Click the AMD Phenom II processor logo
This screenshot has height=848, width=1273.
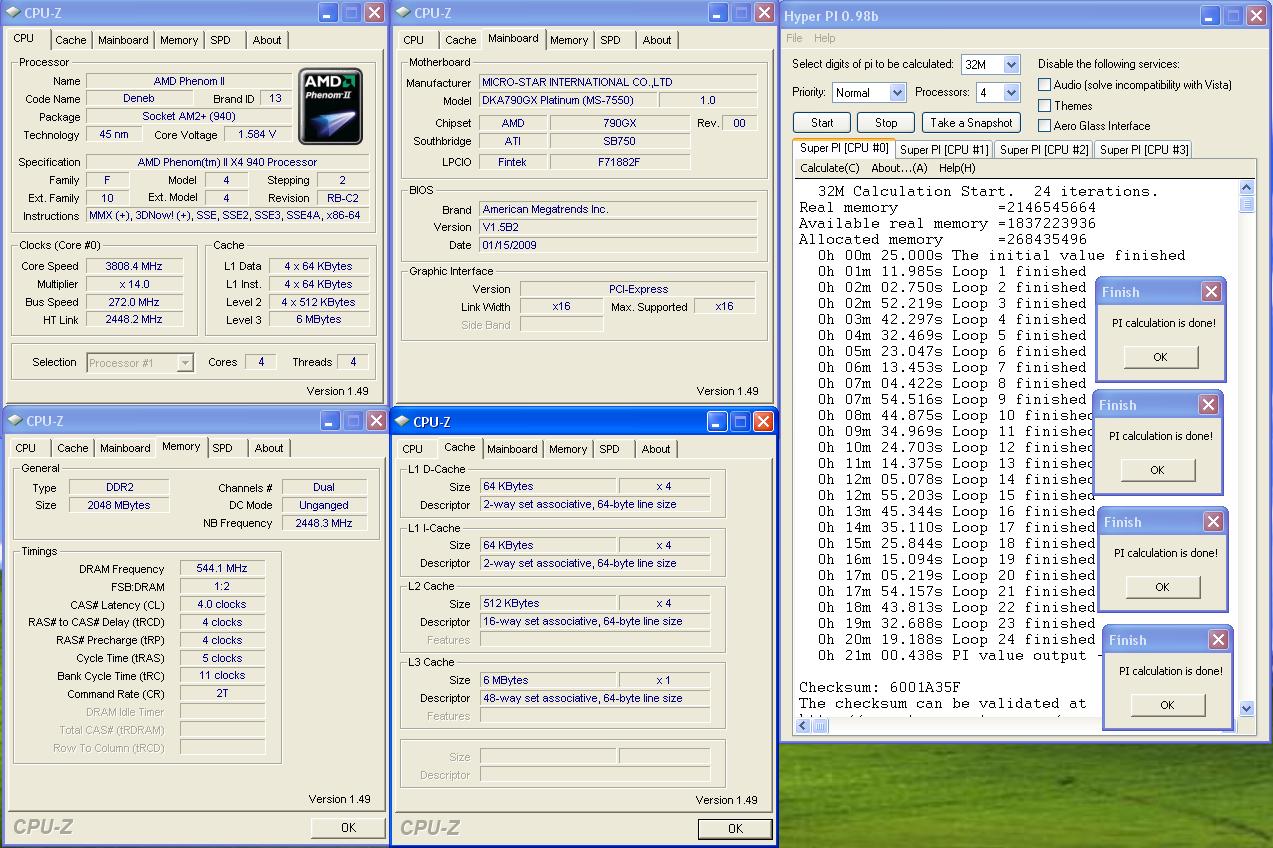[x=330, y=106]
